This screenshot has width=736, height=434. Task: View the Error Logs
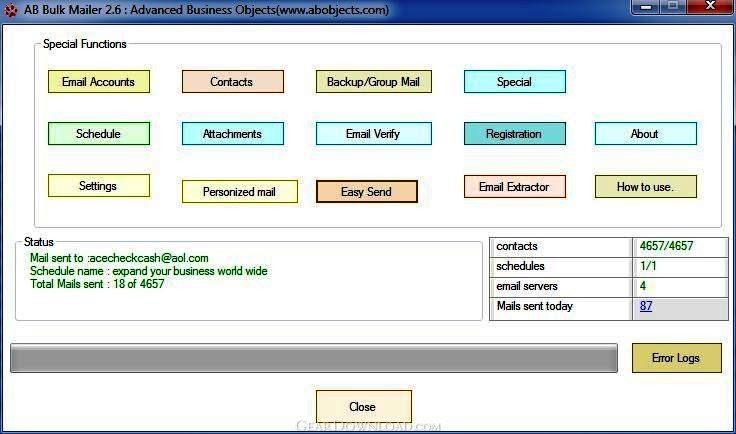tap(676, 358)
